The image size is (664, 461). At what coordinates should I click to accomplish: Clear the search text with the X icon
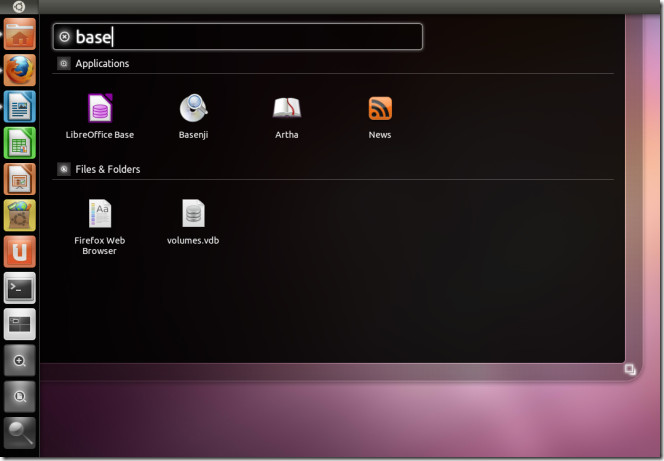[65, 37]
